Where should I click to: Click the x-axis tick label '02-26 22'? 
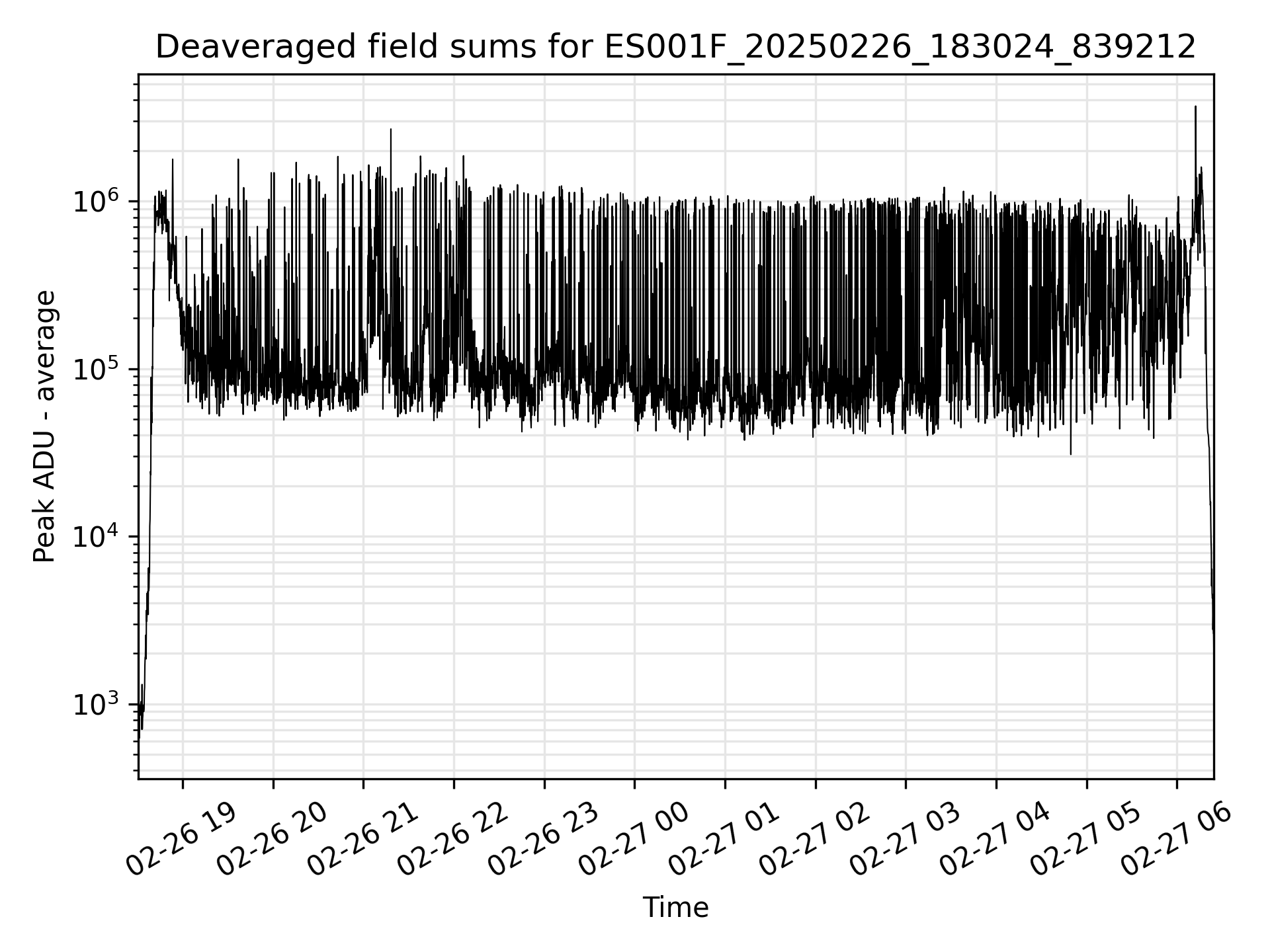point(452,838)
